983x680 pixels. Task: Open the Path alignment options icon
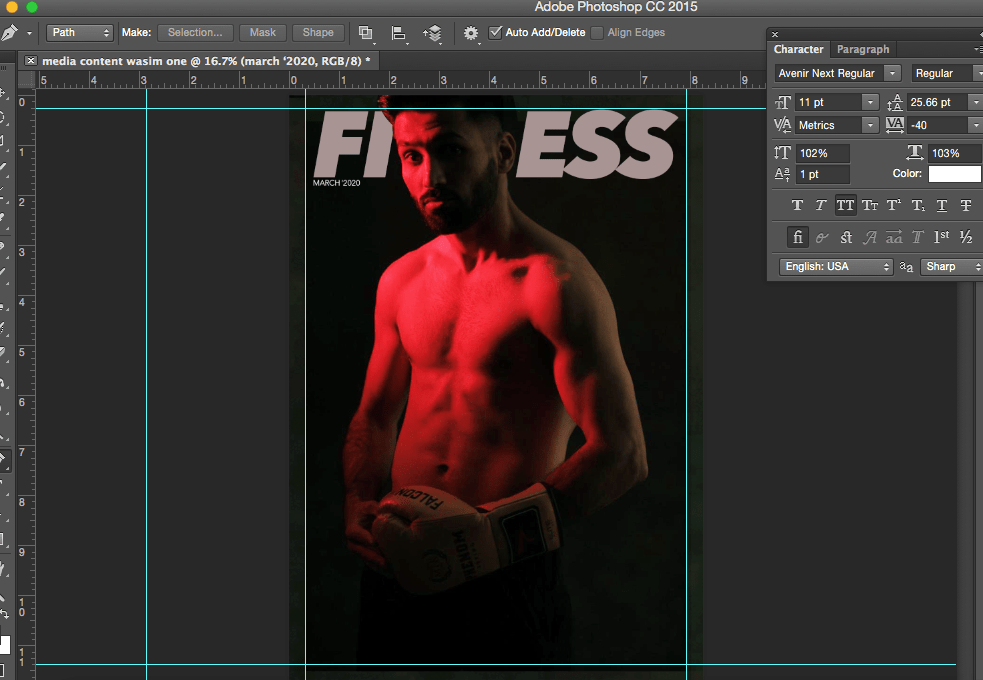tap(399, 33)
